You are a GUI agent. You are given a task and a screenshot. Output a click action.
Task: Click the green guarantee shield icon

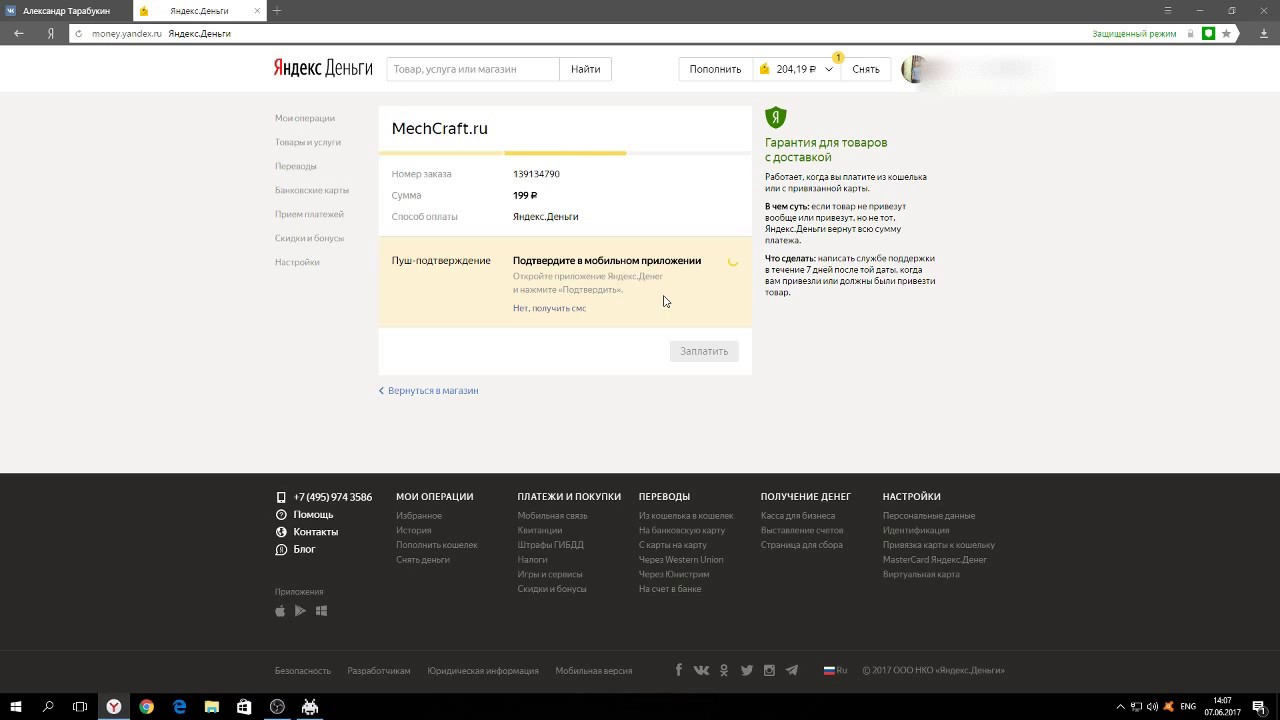[x=776, y=117]
